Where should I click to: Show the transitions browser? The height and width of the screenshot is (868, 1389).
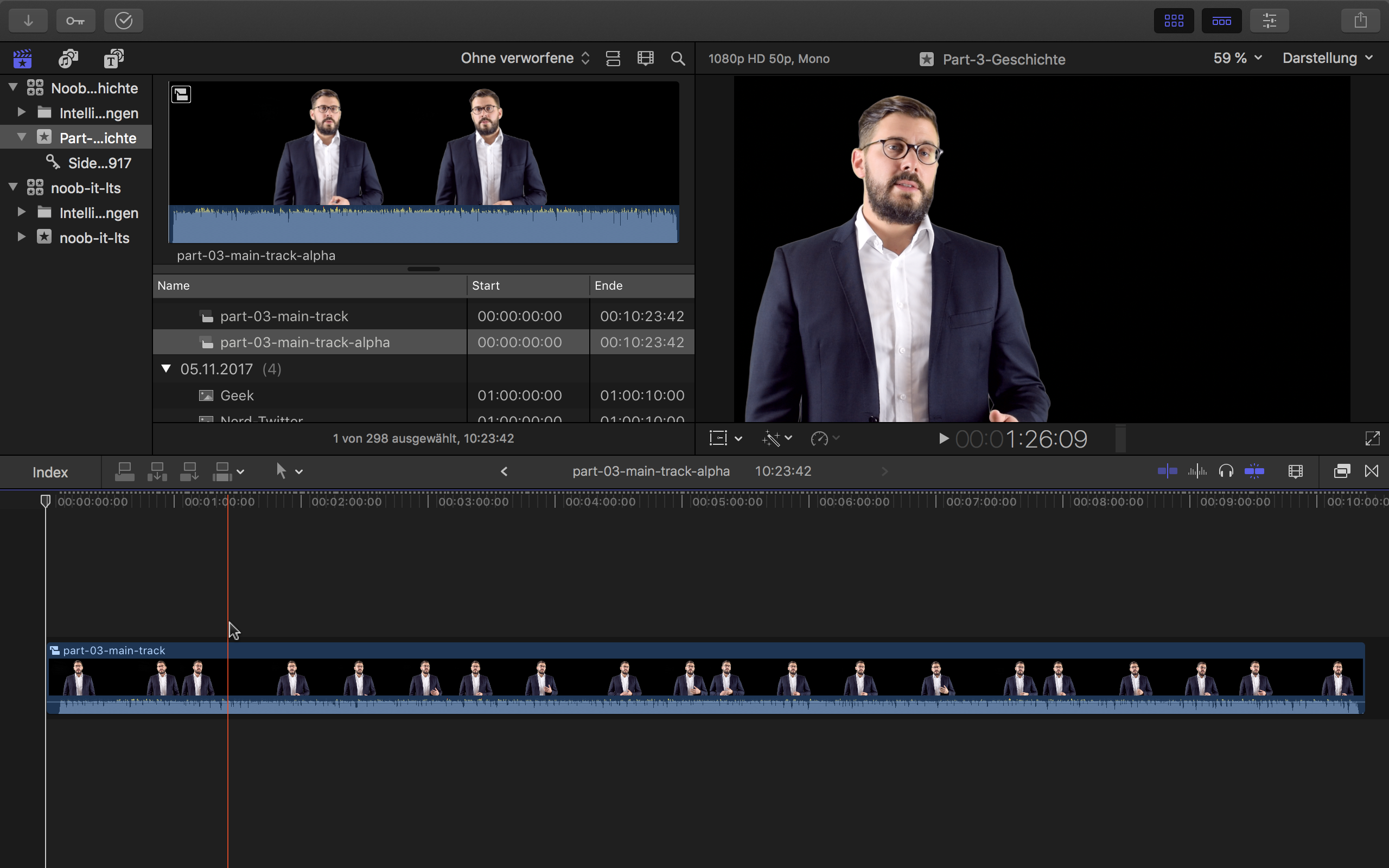(x=1371, y=472)
